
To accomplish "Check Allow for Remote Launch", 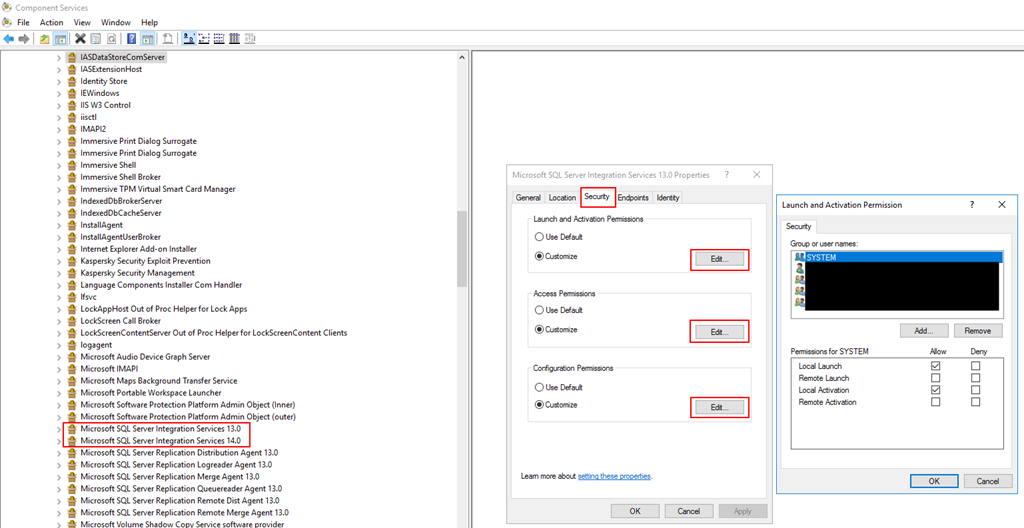I will (936, 378).
